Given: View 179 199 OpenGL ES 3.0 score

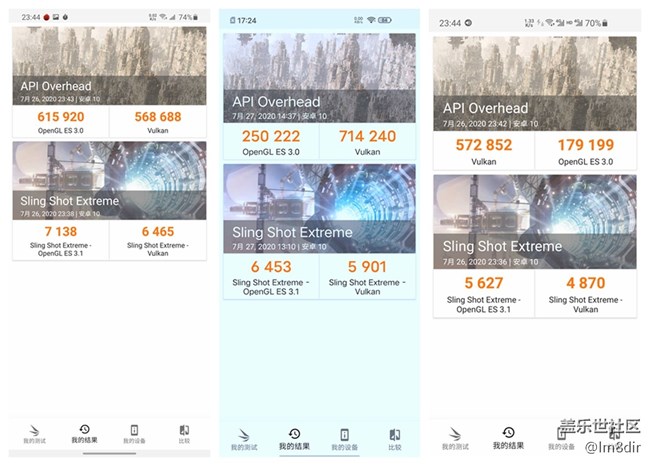Looking at the screenshot, I should [x=586, y=151].
